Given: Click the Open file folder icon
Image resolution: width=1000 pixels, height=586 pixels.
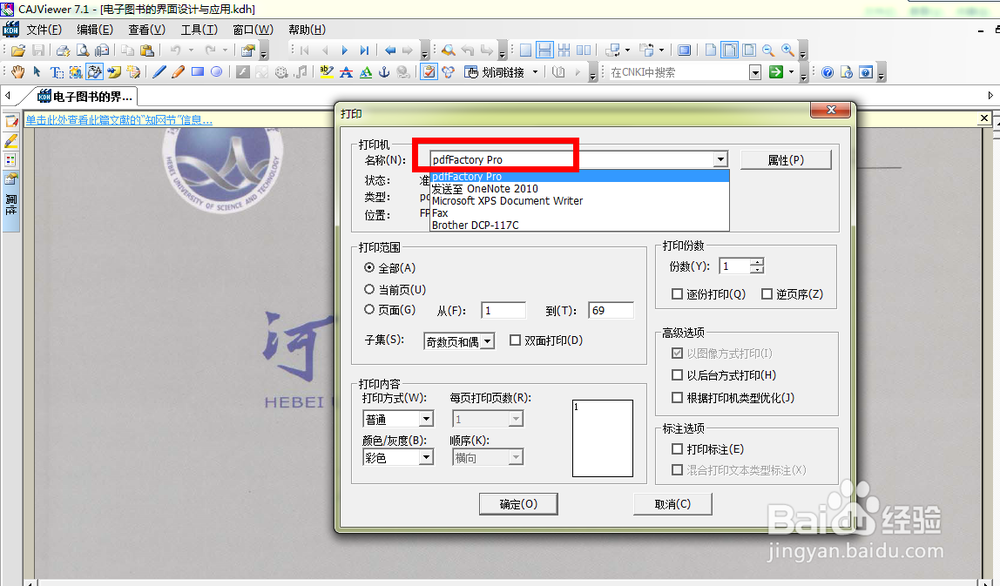Looking at the screenshot, I should 18,50.
